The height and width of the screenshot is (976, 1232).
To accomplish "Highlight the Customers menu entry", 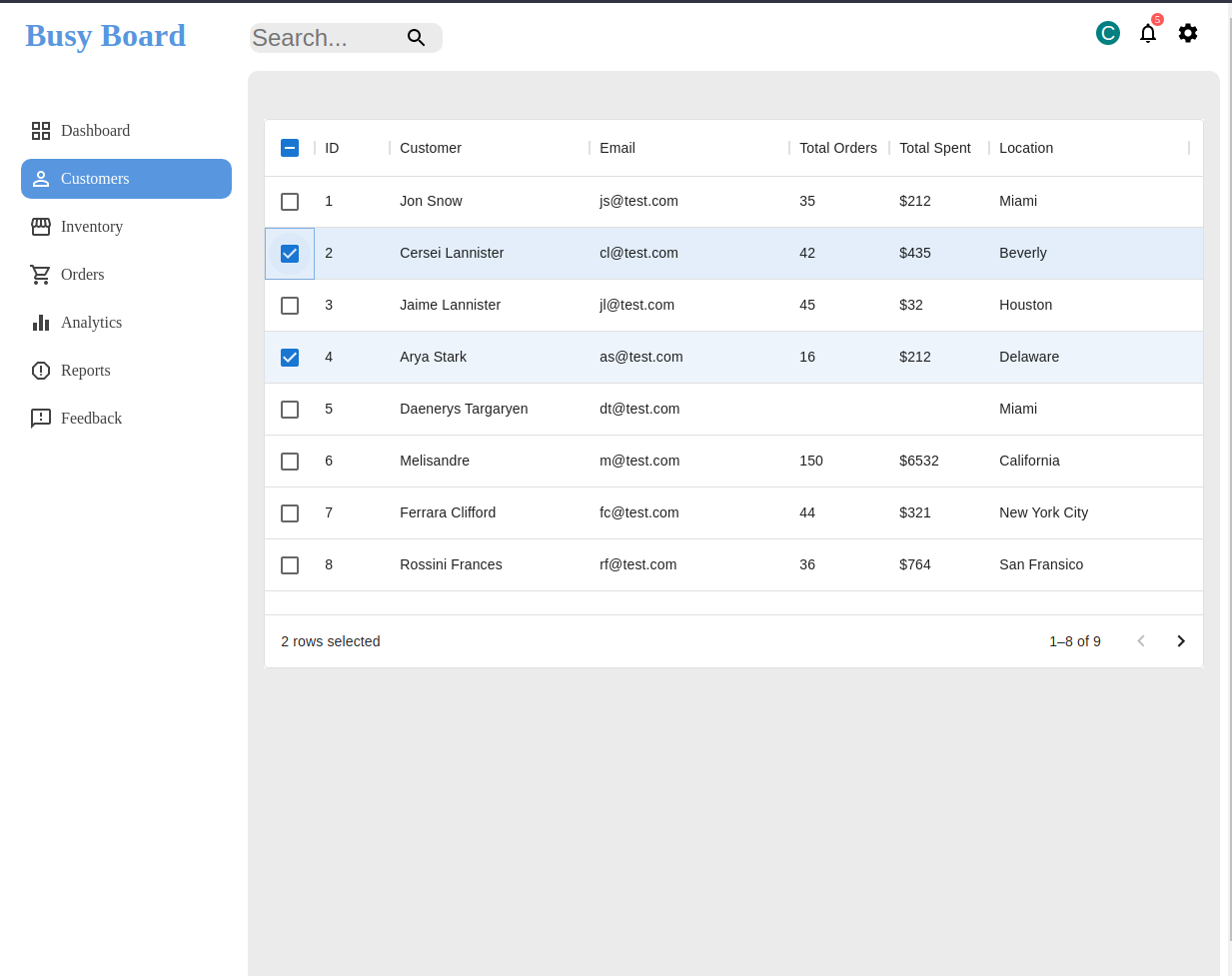I will tap(95, 179).
